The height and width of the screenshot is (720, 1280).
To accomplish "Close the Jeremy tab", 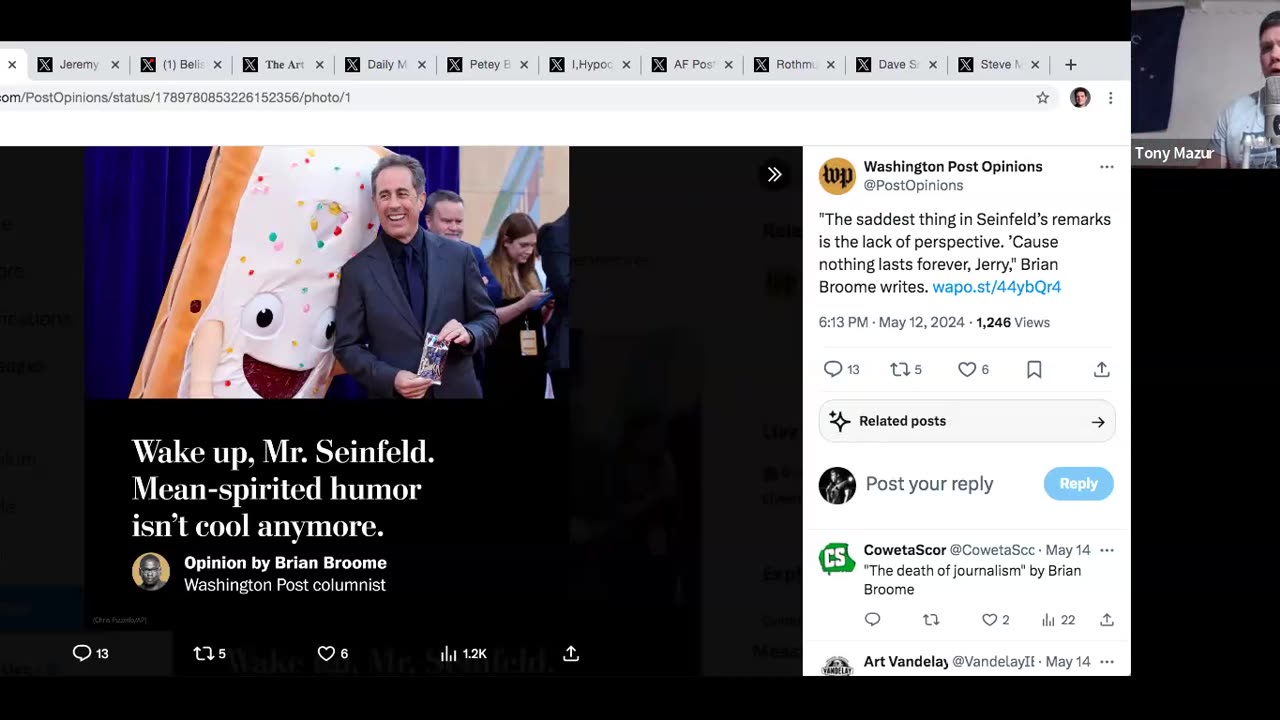I will point(115,64).
